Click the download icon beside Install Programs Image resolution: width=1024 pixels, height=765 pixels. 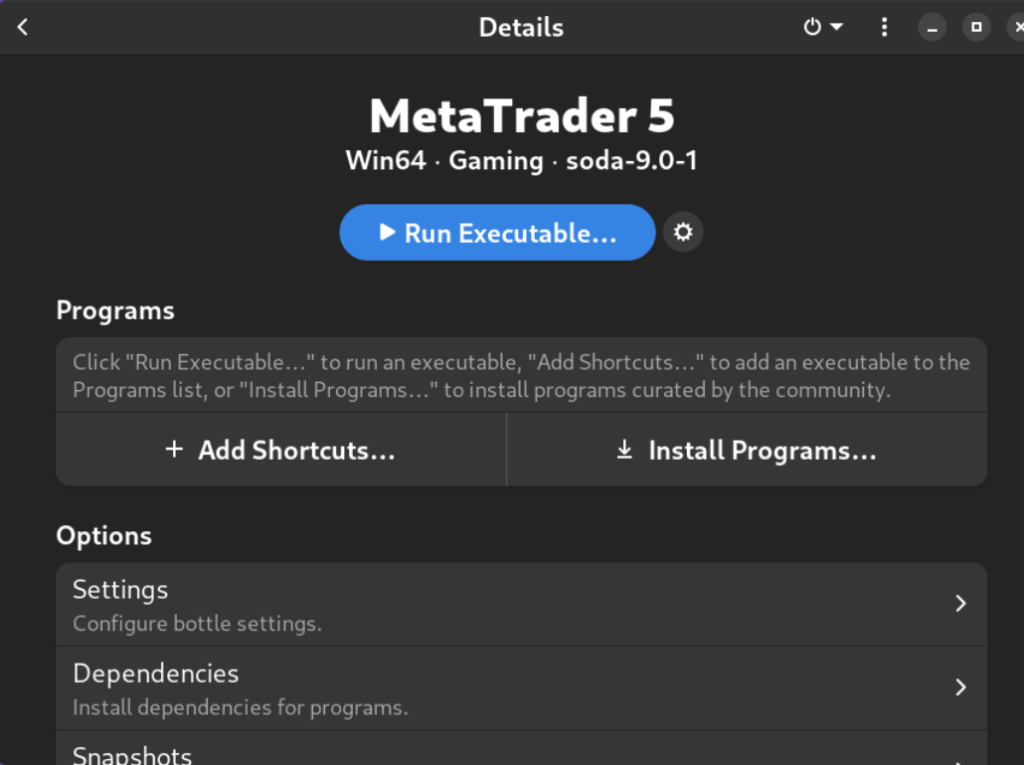(x=623, y=450)
